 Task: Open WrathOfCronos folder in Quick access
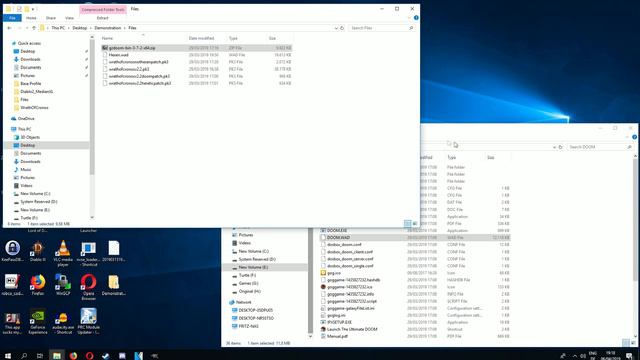34,107
